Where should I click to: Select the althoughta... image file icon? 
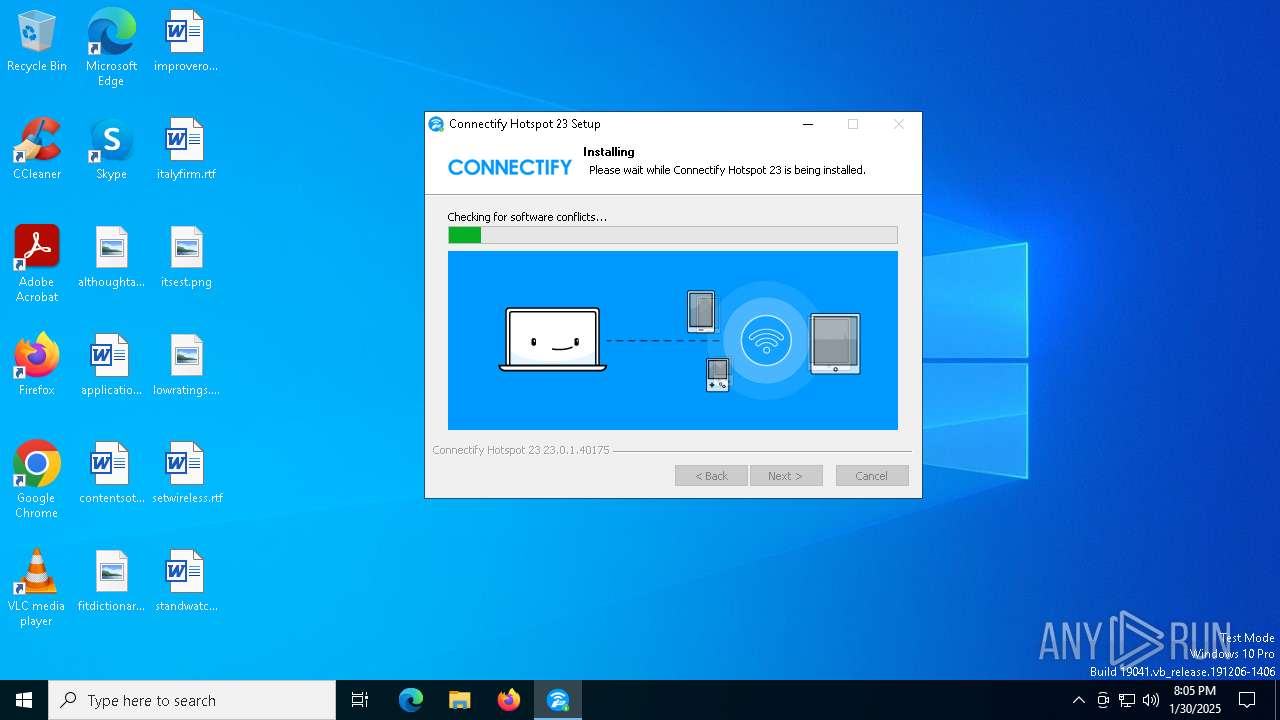click(x=111, y=258)
